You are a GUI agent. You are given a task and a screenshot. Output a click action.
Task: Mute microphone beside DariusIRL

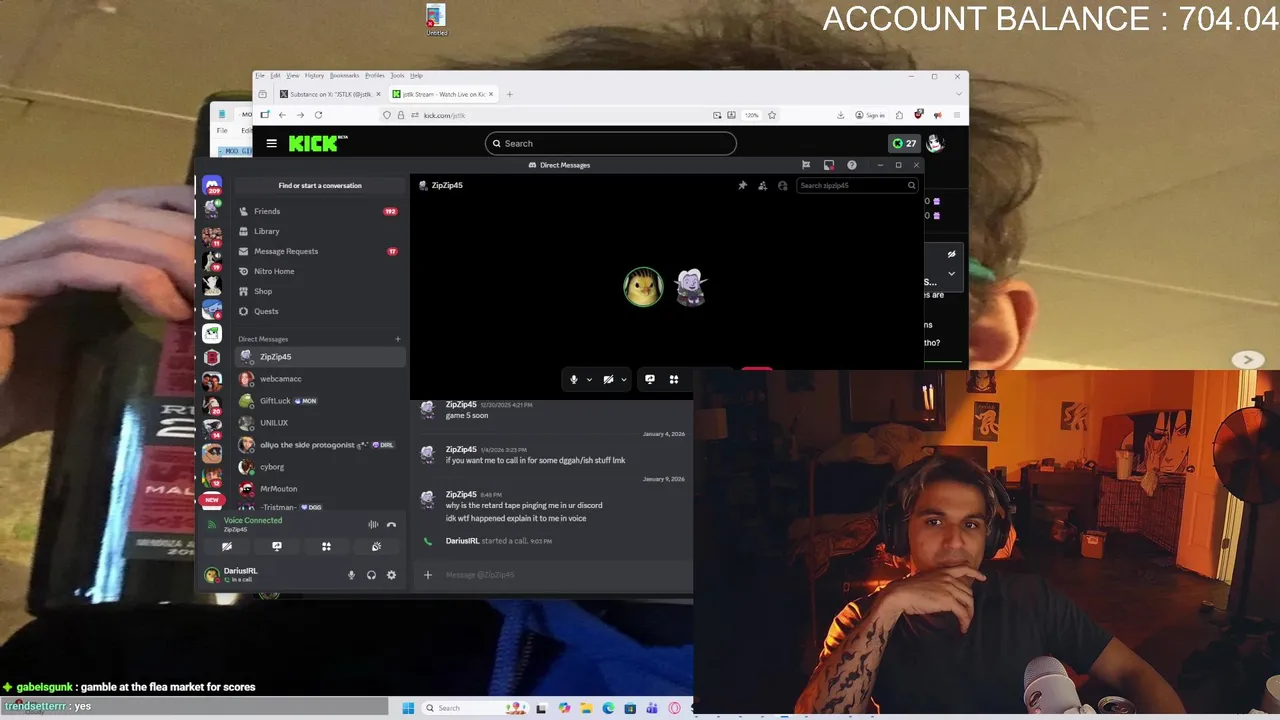point(351,575)
